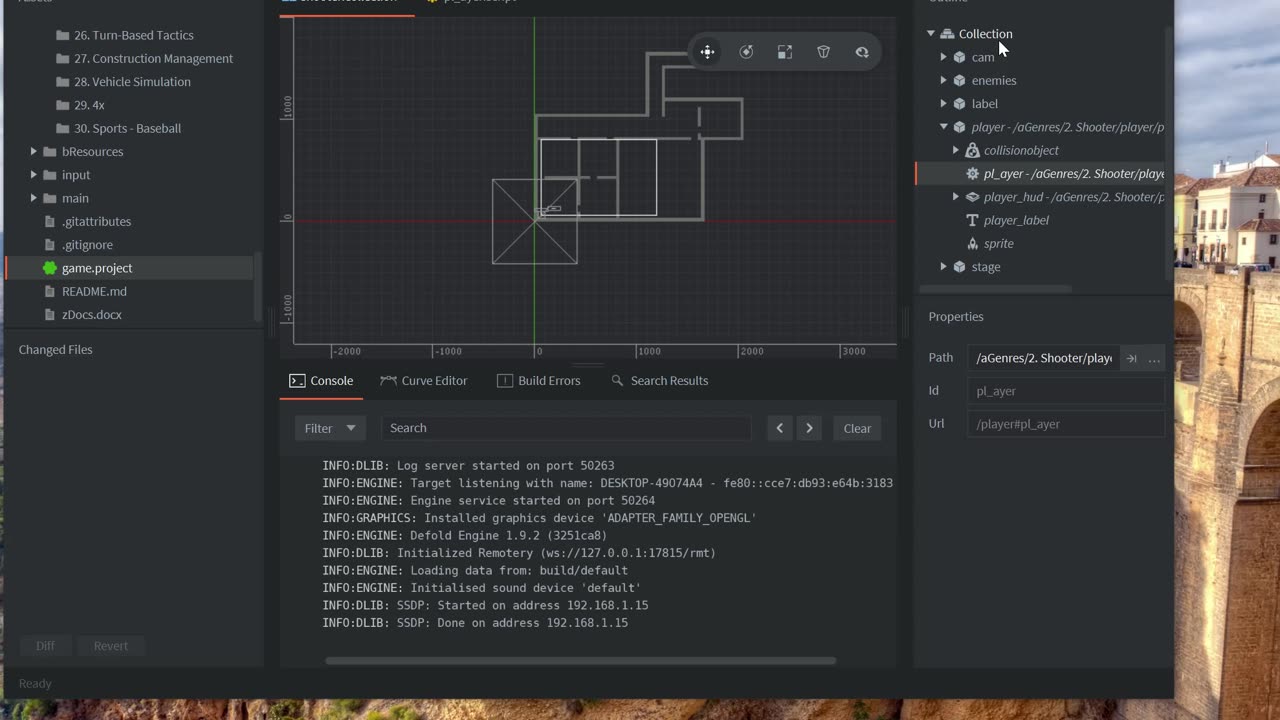Viewport: 1280px width, 720px height.
Task: Click the Id field showing pl_ayer
Action: coord(1066,391)
